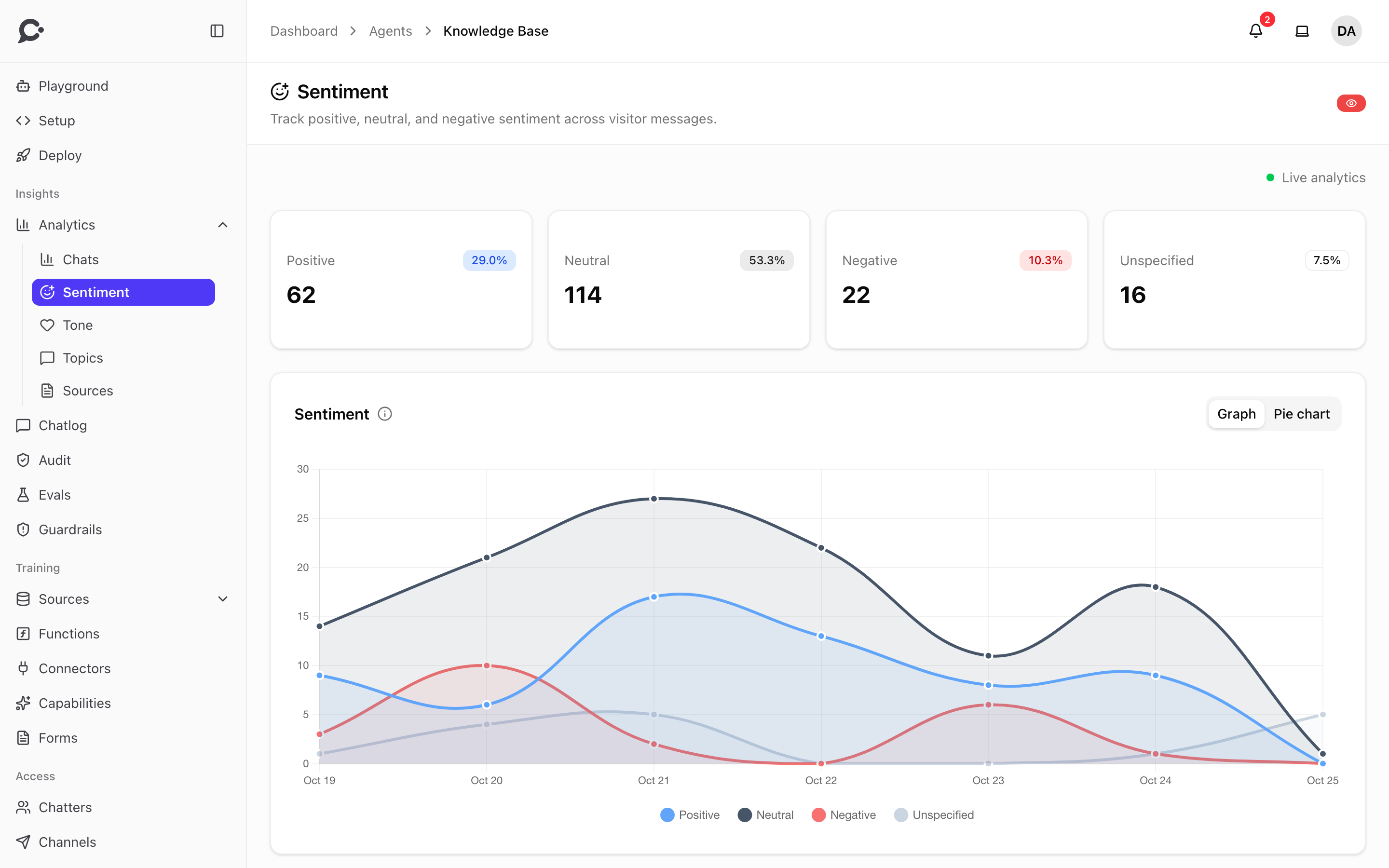Toggle the Unspecified legend swatch
The width and height of the screenshot is (1389, 868).
pos(900,814)
